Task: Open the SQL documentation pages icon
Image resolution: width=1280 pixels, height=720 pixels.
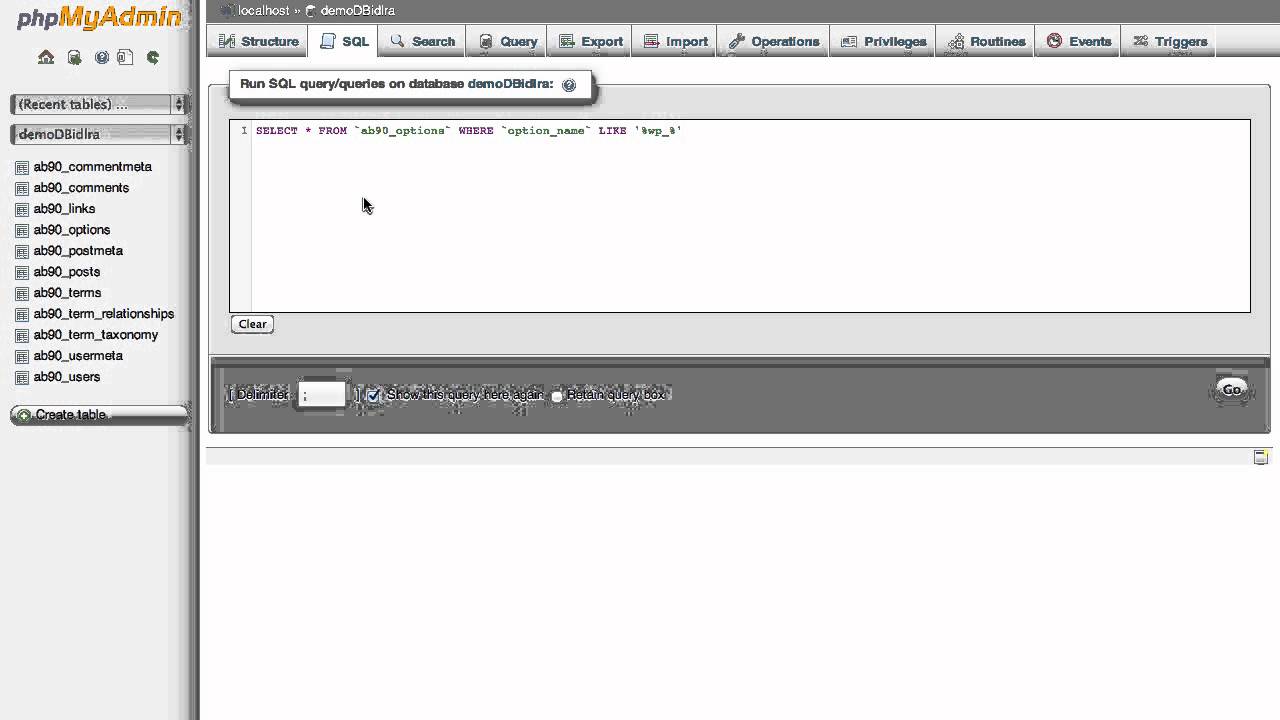Action: click(x=125, y=57)
